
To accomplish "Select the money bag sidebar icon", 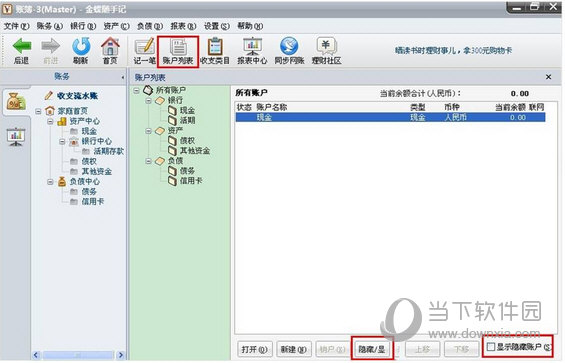I will [x=16, y=102].
